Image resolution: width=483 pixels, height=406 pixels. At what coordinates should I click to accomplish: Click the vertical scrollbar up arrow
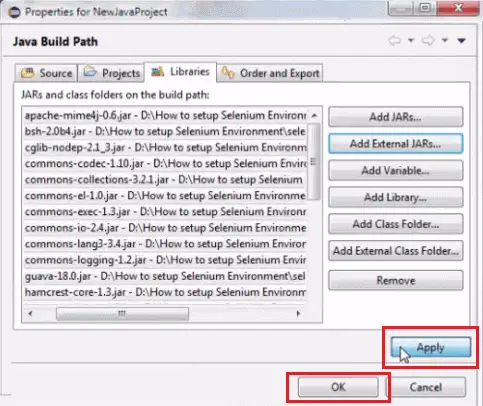[x=314, y=116]
